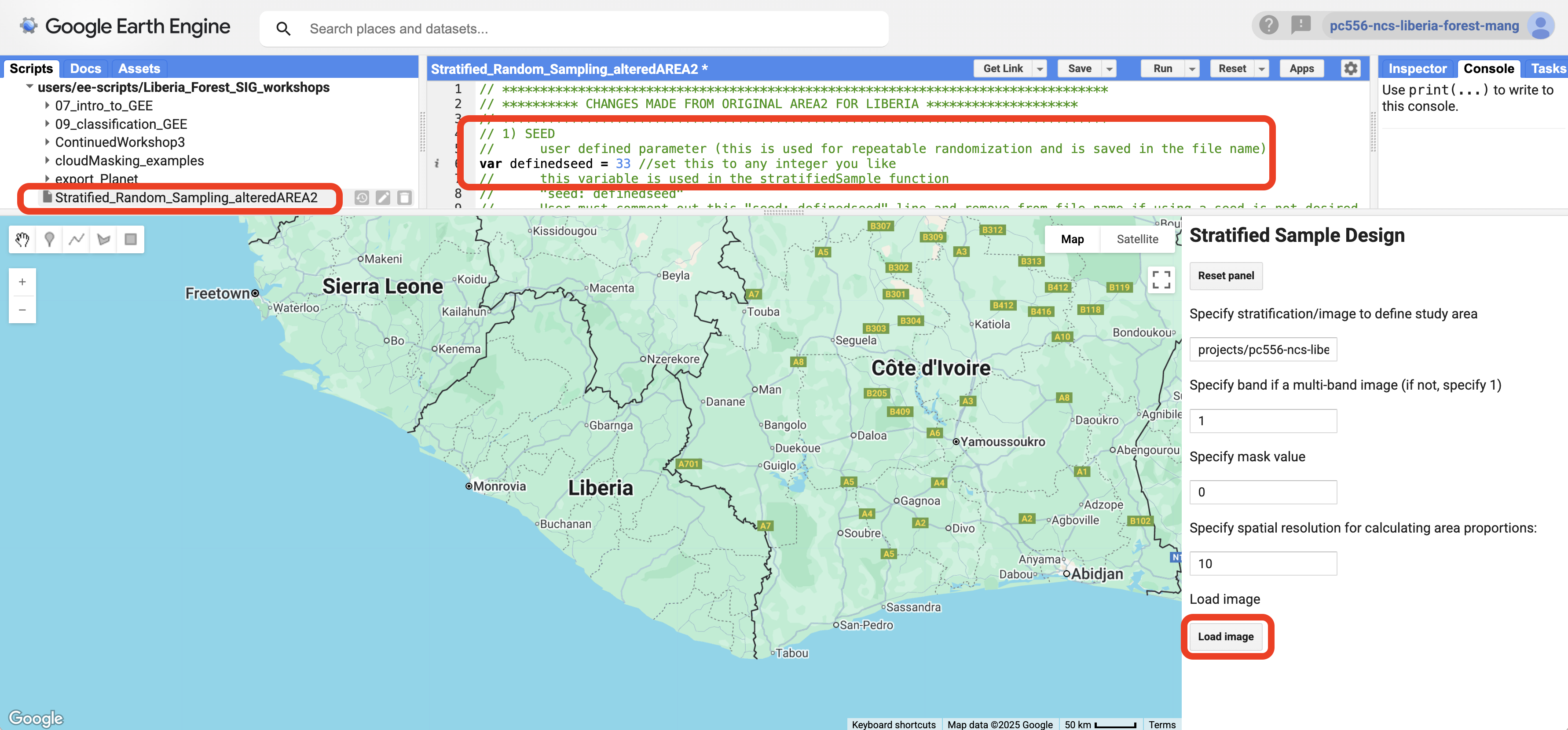Screen dimensions: 1568x730
Task: Open the help question mark menu
Action: [x=1268, y=26]
